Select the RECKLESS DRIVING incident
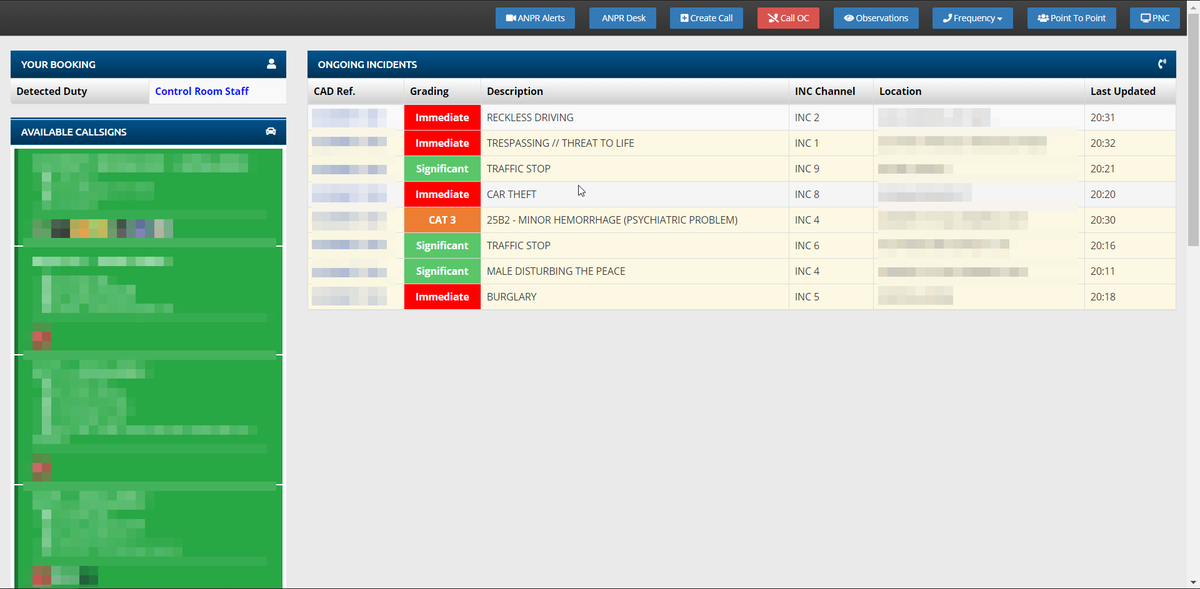The width and height of the screenshot is (1200, 589). 742,117
